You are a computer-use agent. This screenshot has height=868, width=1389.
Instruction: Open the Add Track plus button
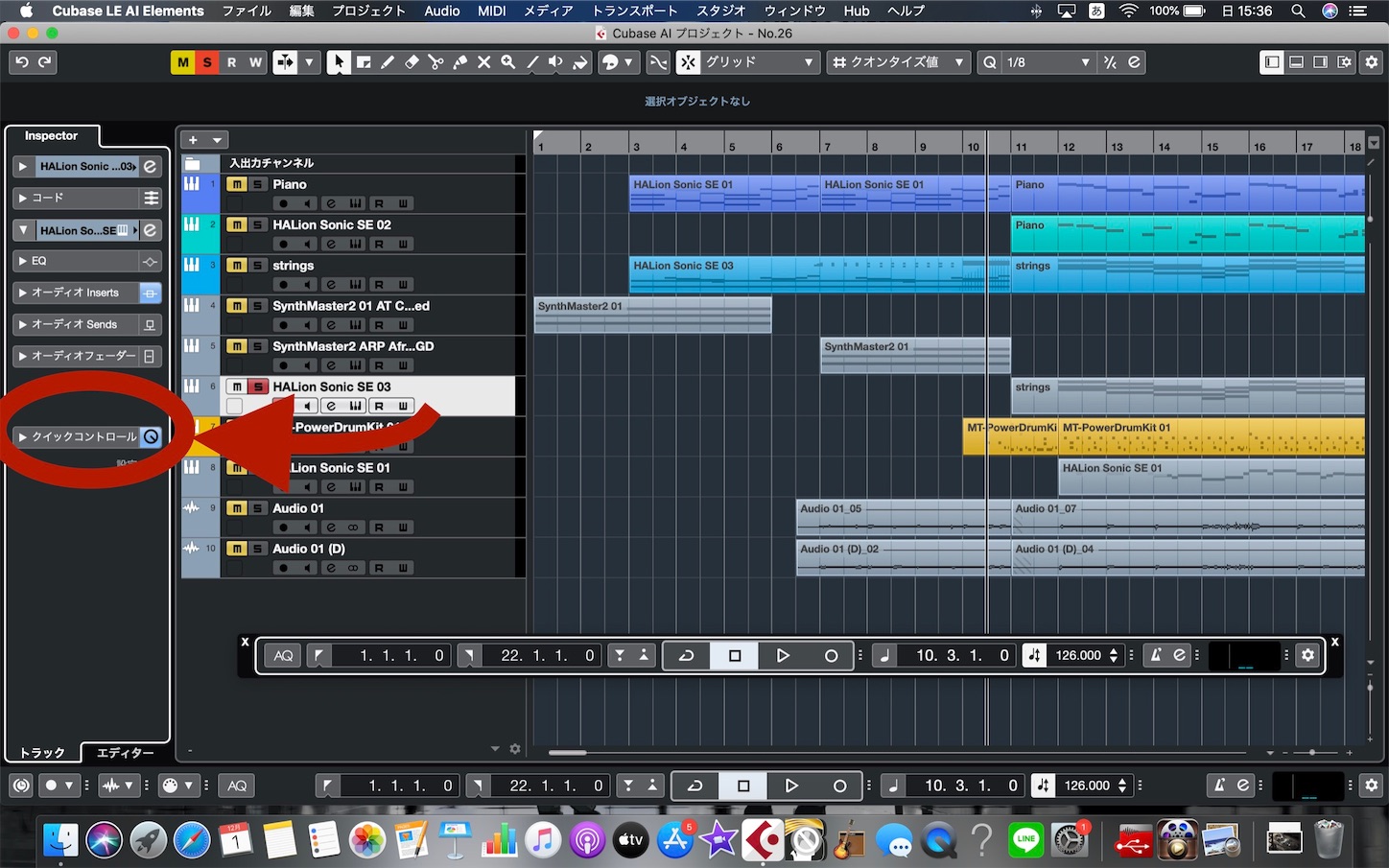pos(193,140)
